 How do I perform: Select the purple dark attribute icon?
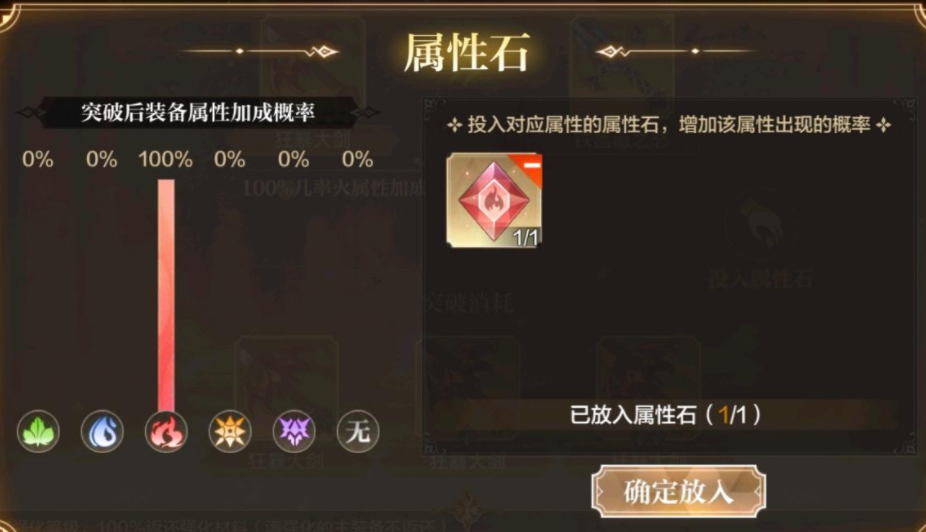coord(294,432)
